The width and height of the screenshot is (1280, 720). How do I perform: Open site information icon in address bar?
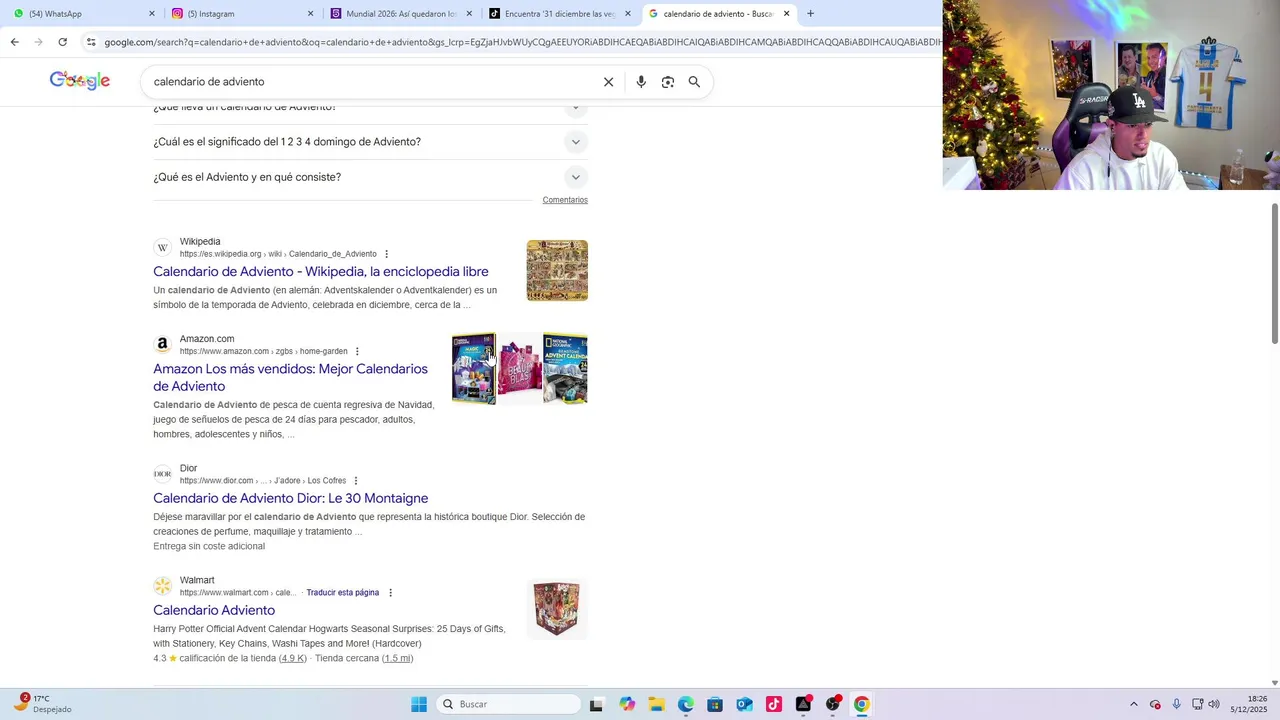tap(91, 42)
